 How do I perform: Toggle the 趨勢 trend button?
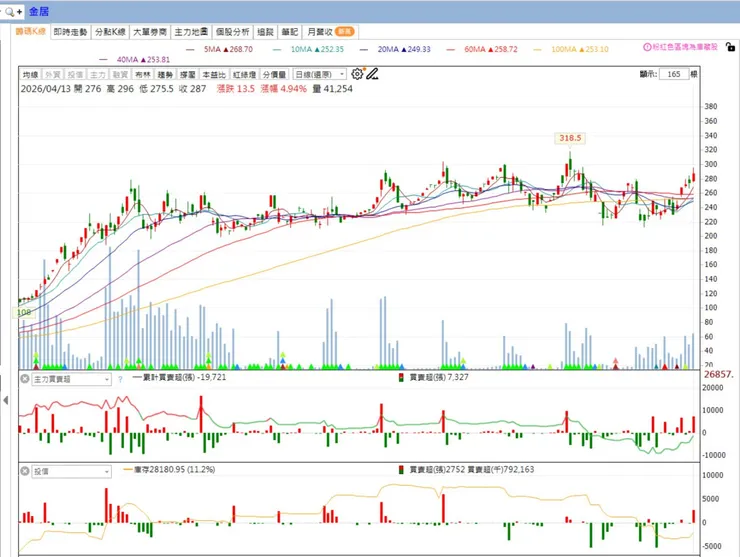[x=165, y=75]
